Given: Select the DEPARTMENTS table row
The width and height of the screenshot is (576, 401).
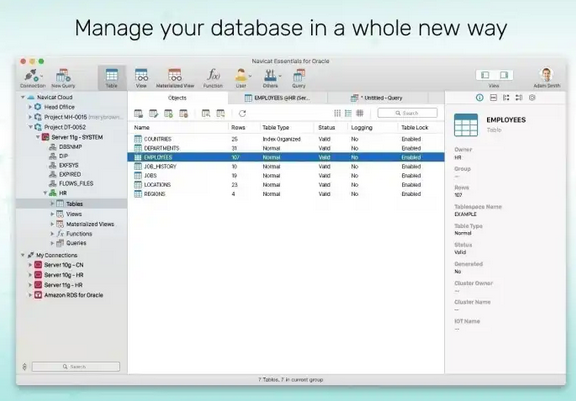Looking at the screenshot, I should click(286, 148).
